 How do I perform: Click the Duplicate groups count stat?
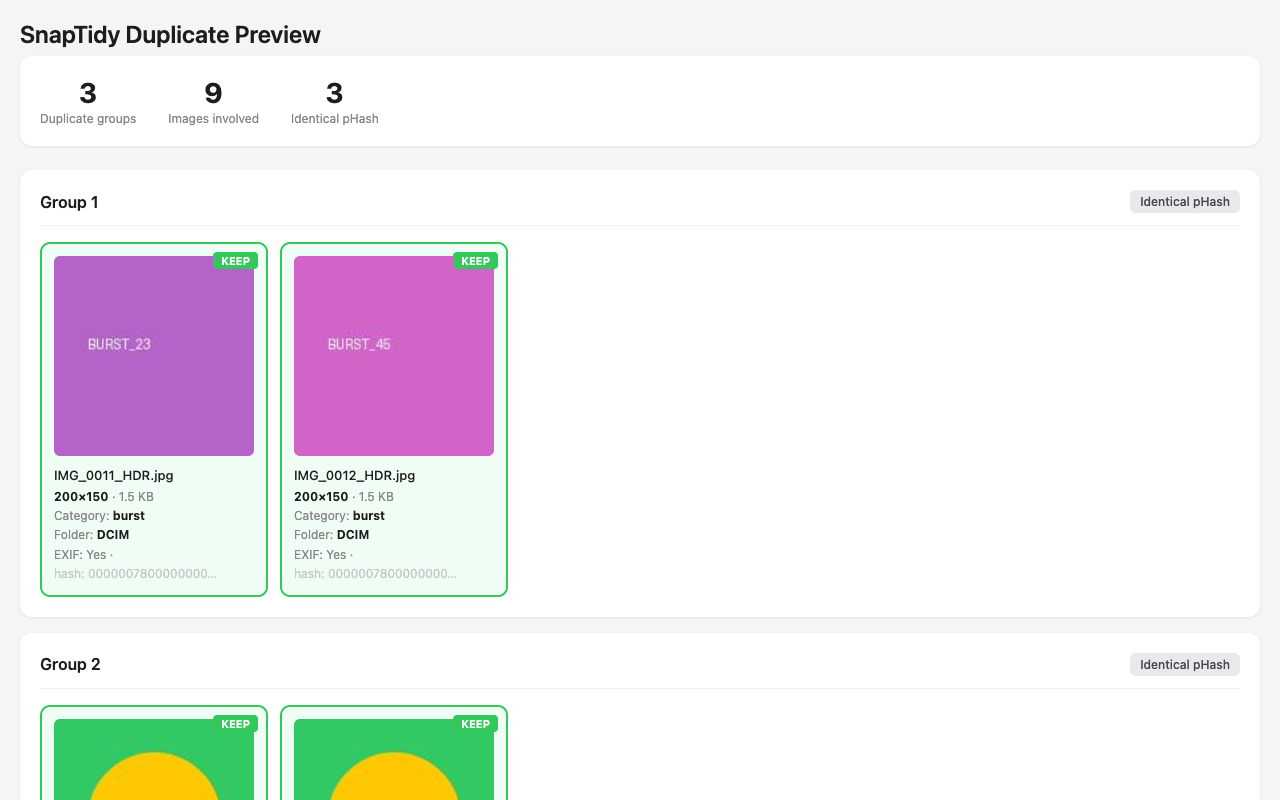click(88, 102)
